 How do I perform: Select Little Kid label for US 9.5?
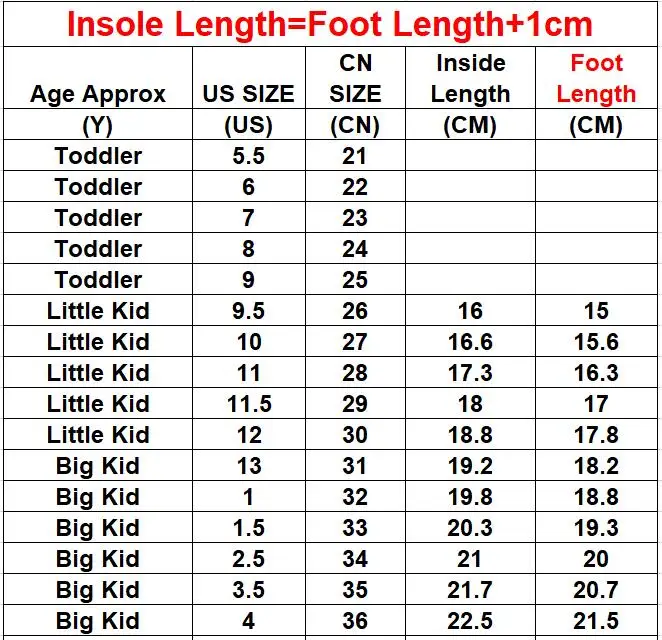[98, 311]
